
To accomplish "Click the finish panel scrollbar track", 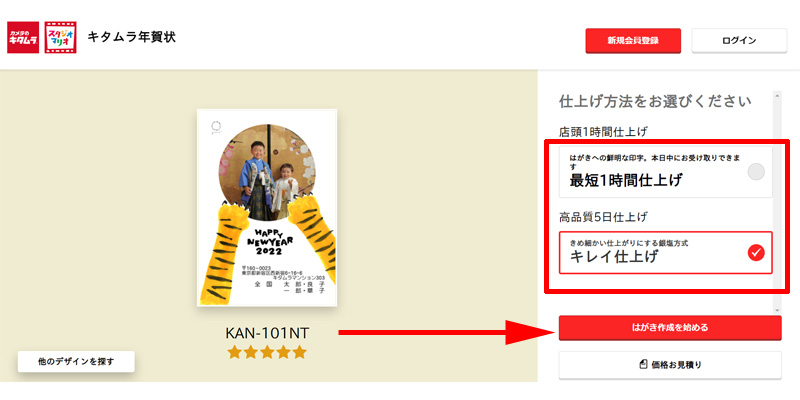I will coord(777,203).
